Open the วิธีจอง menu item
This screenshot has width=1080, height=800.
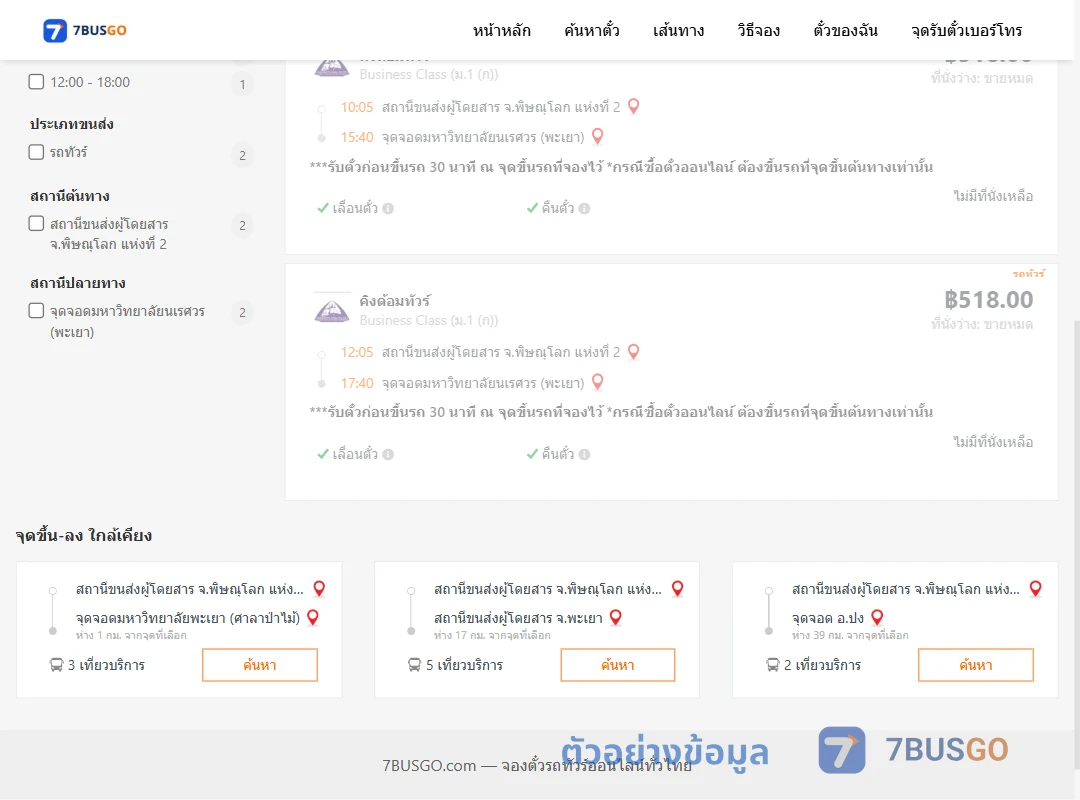(x=758, y=30)
